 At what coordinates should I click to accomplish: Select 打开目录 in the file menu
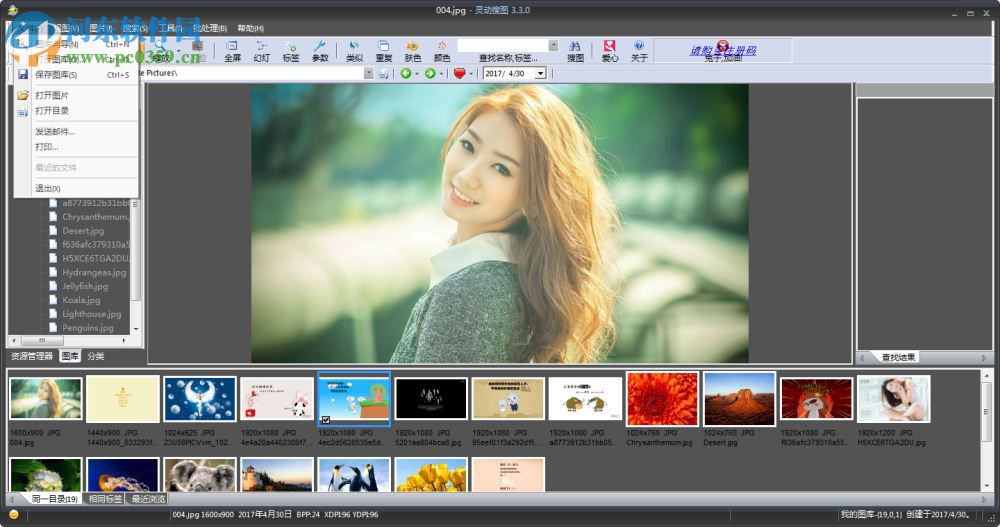[x=52, y=110]
